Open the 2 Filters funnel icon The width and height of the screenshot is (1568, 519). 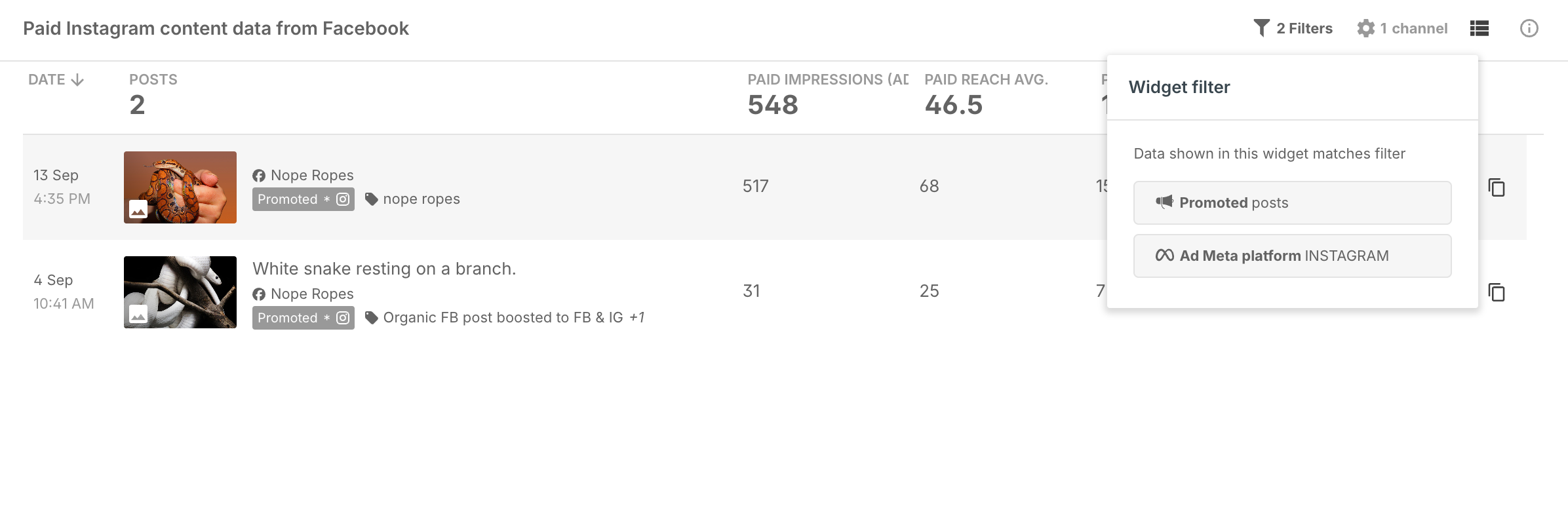pos(1261,28)
